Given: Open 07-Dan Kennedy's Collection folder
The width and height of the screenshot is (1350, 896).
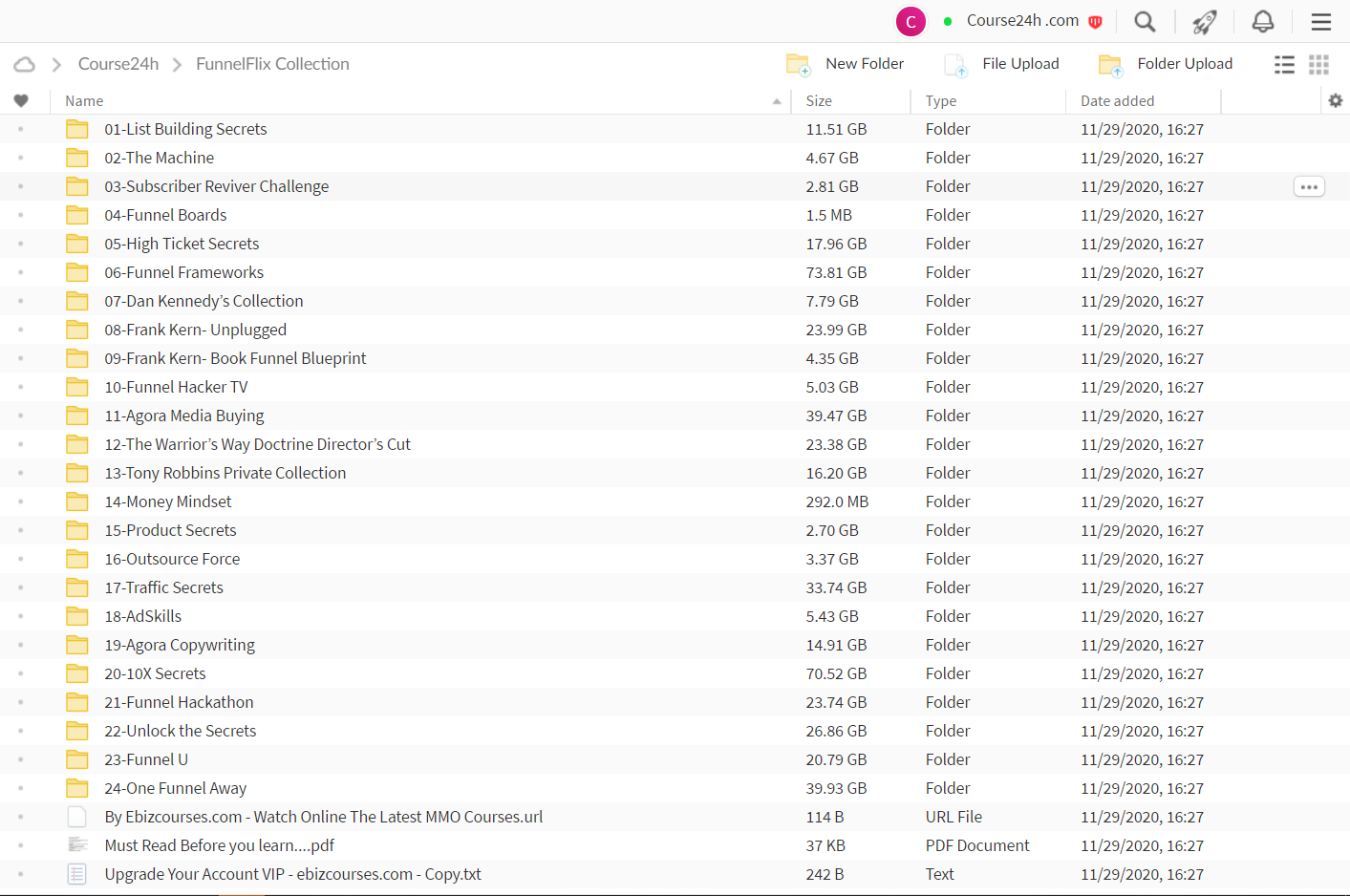Looking at the screenshot, I should (x=204, y=301).
